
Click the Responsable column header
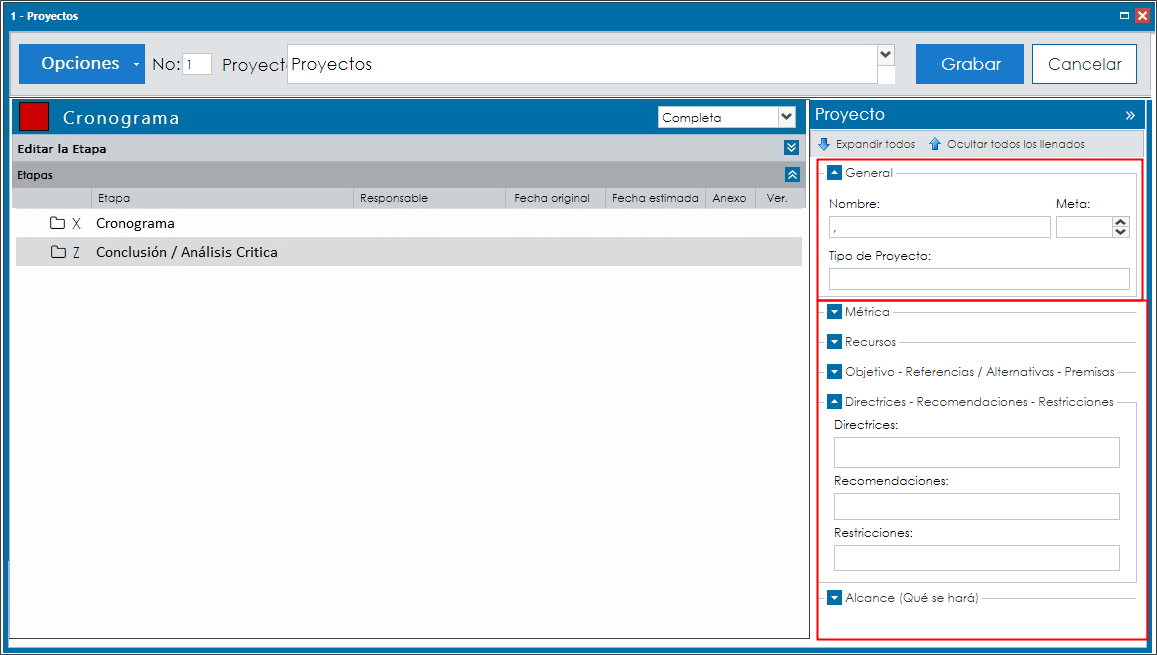(x=429, y=198)
